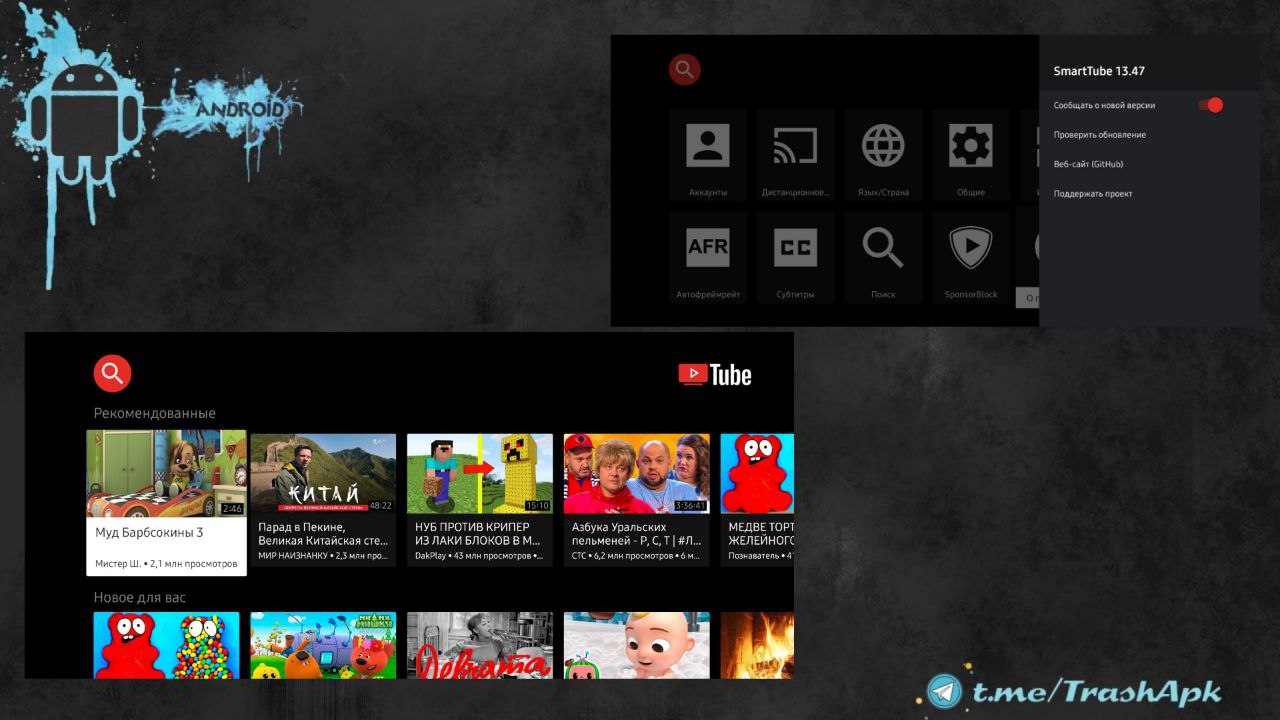
Task: Open the Автофреймрейт AFR tile
Action: pyautogui.click(x=708, y=255)
